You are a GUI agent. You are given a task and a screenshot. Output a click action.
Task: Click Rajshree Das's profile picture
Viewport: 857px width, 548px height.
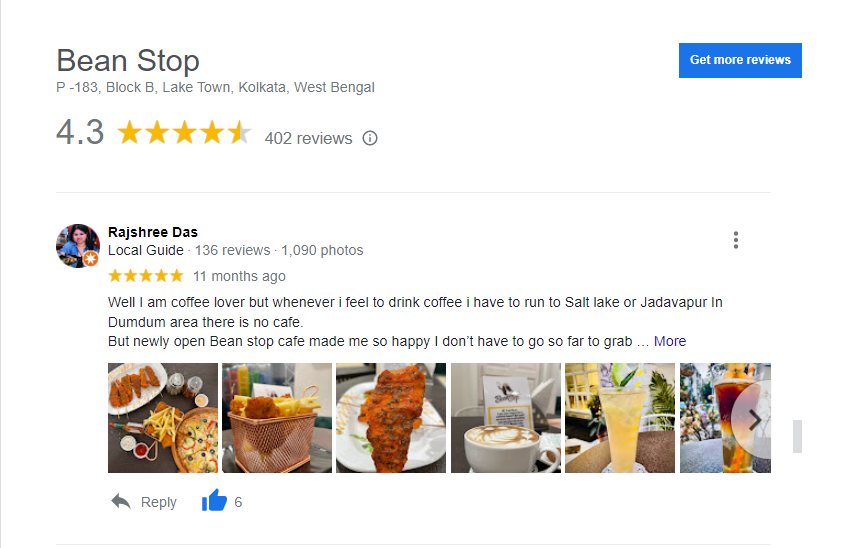[x=78, y=246]
